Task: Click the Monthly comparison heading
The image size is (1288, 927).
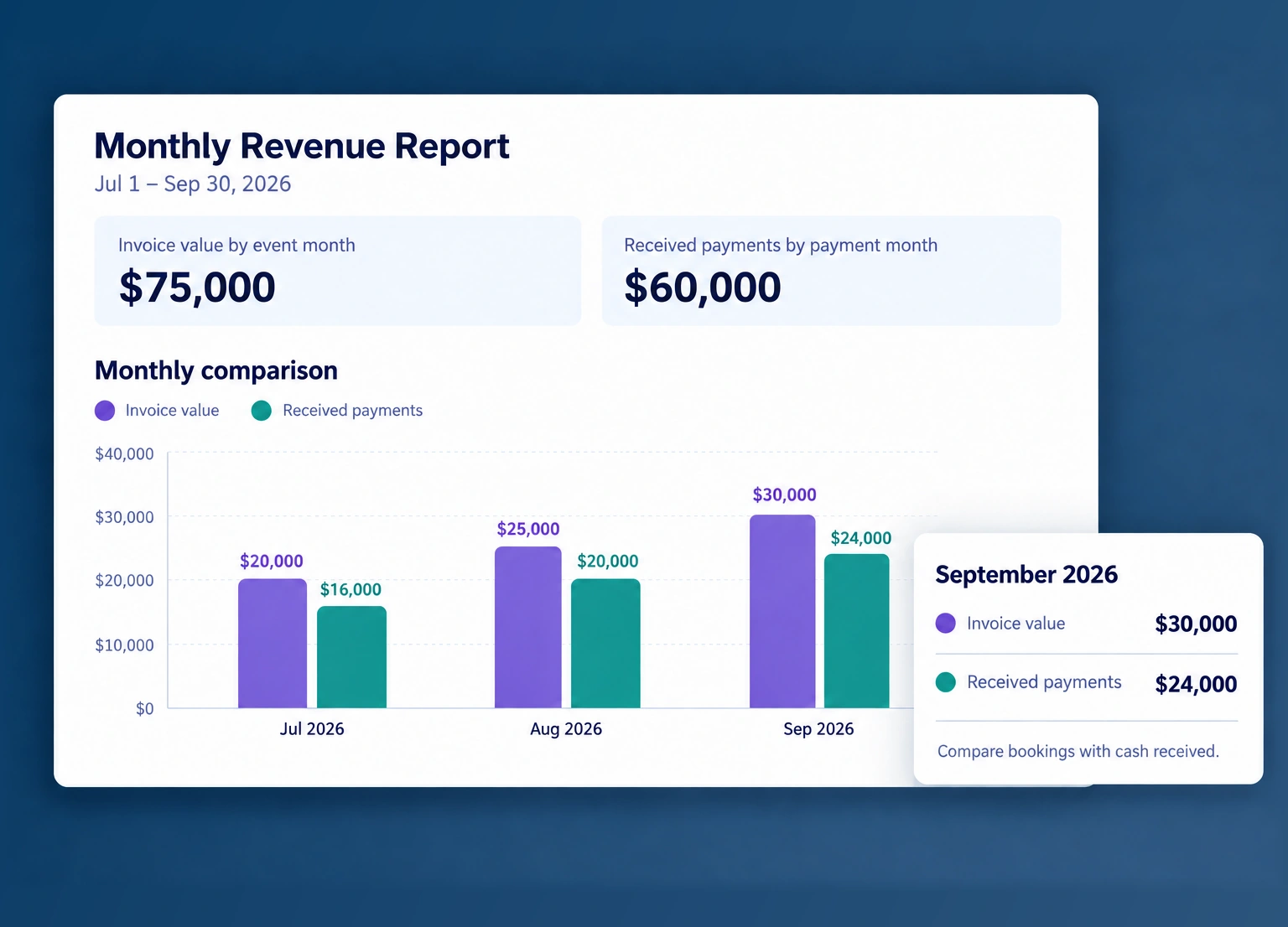Action: (x=216, y=370)
